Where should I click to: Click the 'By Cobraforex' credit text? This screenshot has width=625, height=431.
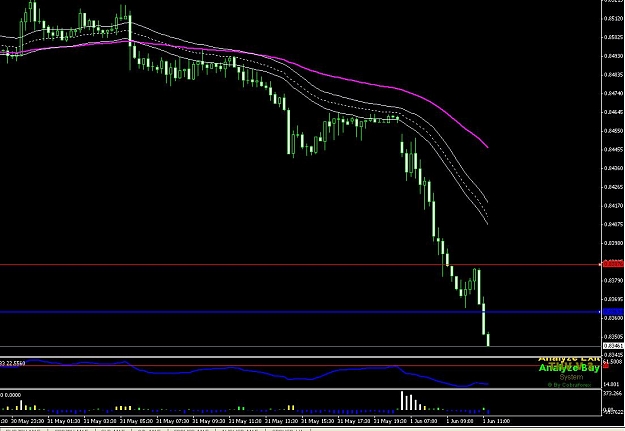[x=569, y=385]
